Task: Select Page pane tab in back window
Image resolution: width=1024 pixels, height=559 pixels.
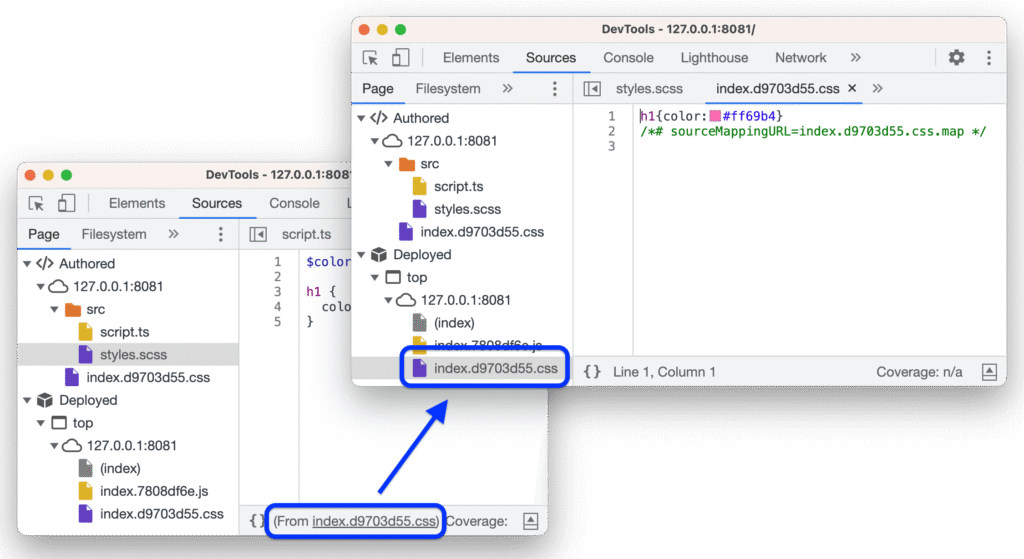Action: [x=44, y=234]
